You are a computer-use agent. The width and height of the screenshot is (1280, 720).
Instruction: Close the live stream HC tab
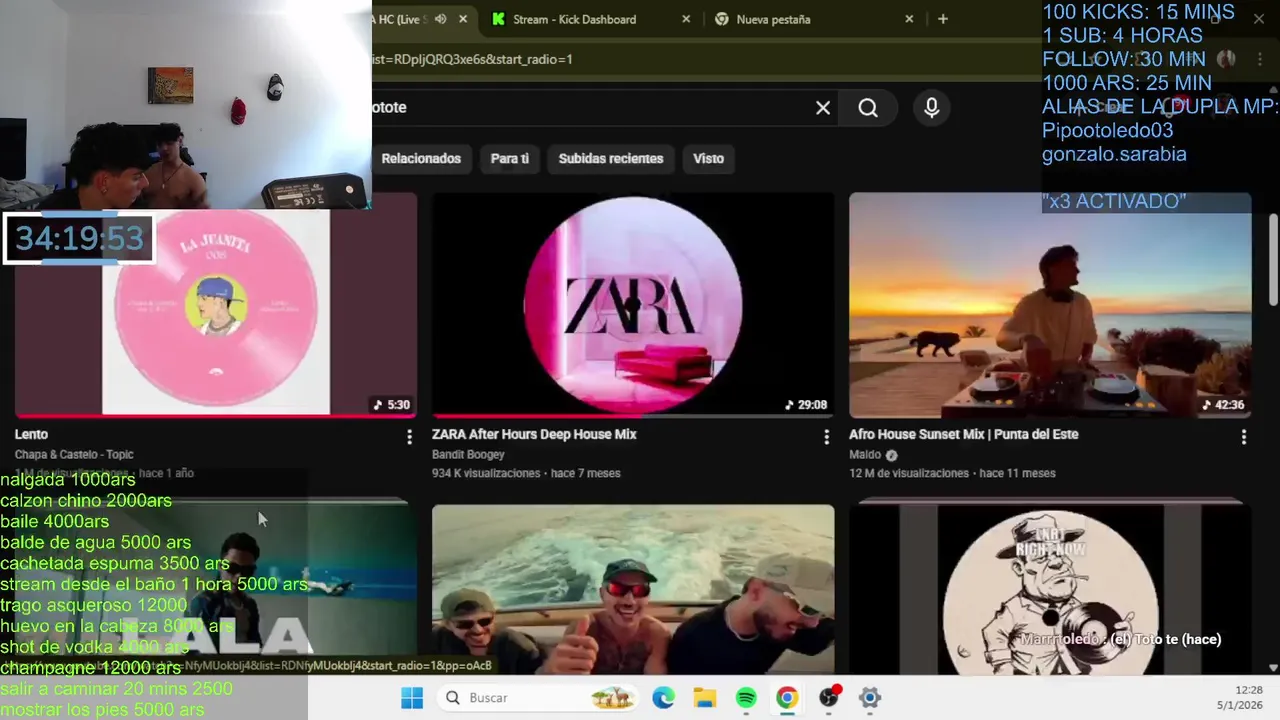[463, 19]
